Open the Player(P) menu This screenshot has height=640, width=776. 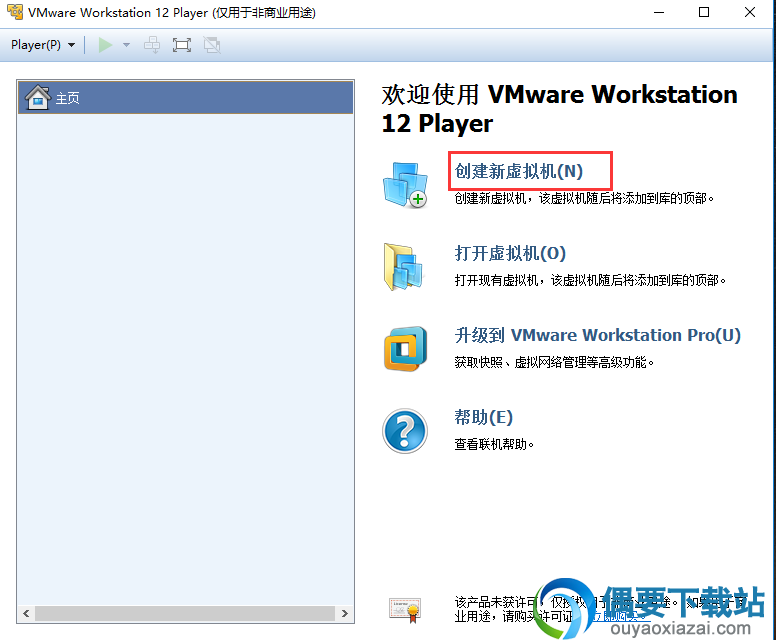pos(43,45)
